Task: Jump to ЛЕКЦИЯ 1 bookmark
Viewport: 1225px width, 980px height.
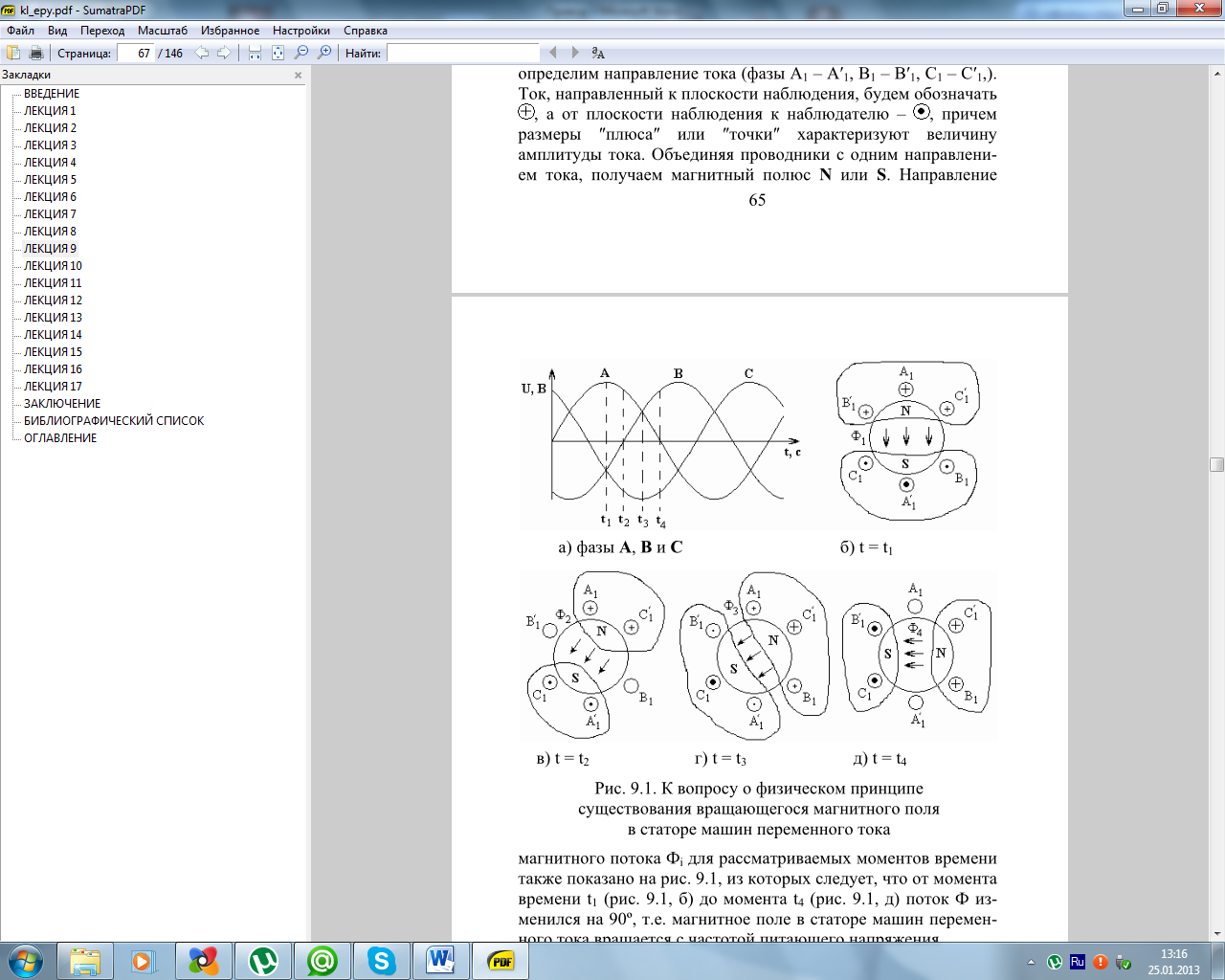Action: 50,111
